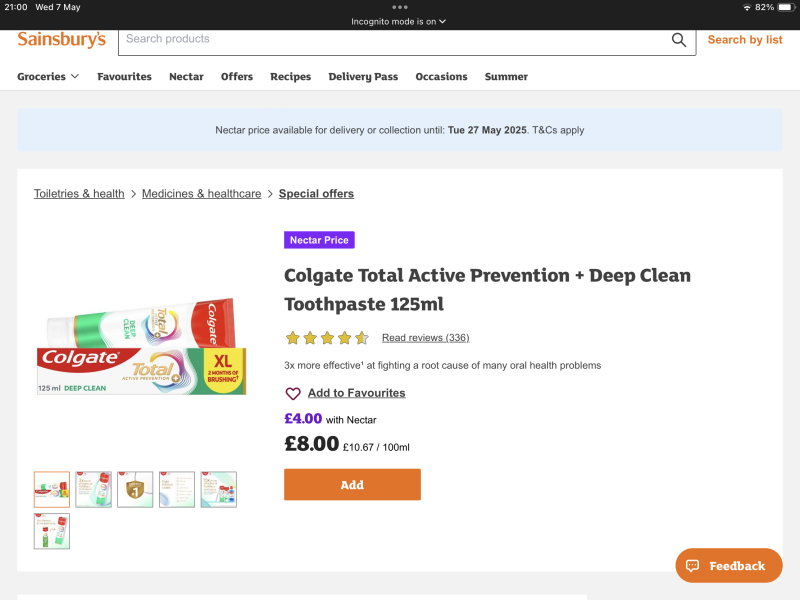Open the Medicines & healthcare breadcrumb
Viewport: 800px width, 600px height.
pyautogui.click(x=201, y=193)
